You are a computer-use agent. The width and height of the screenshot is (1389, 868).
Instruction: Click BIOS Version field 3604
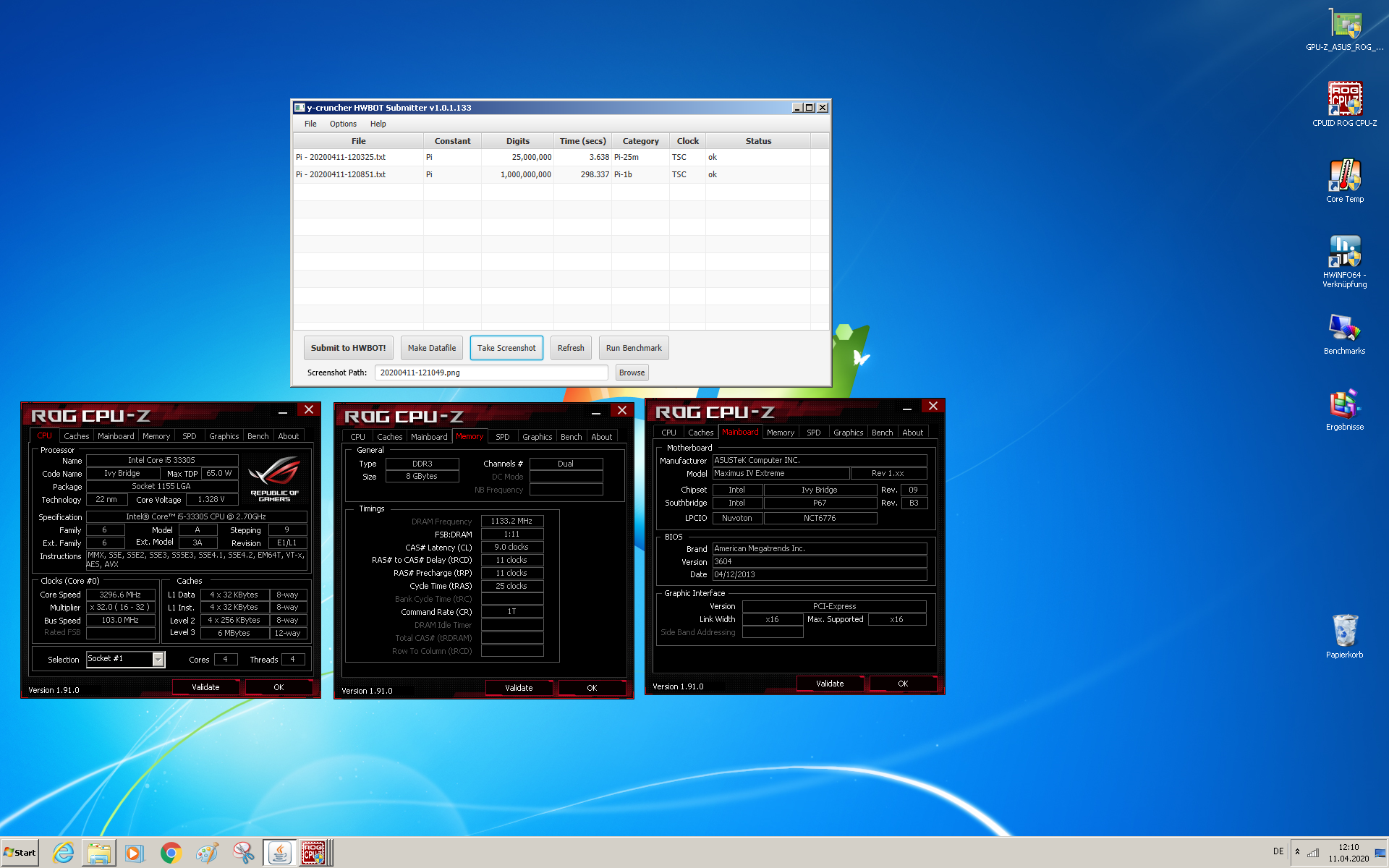[820, 561]
